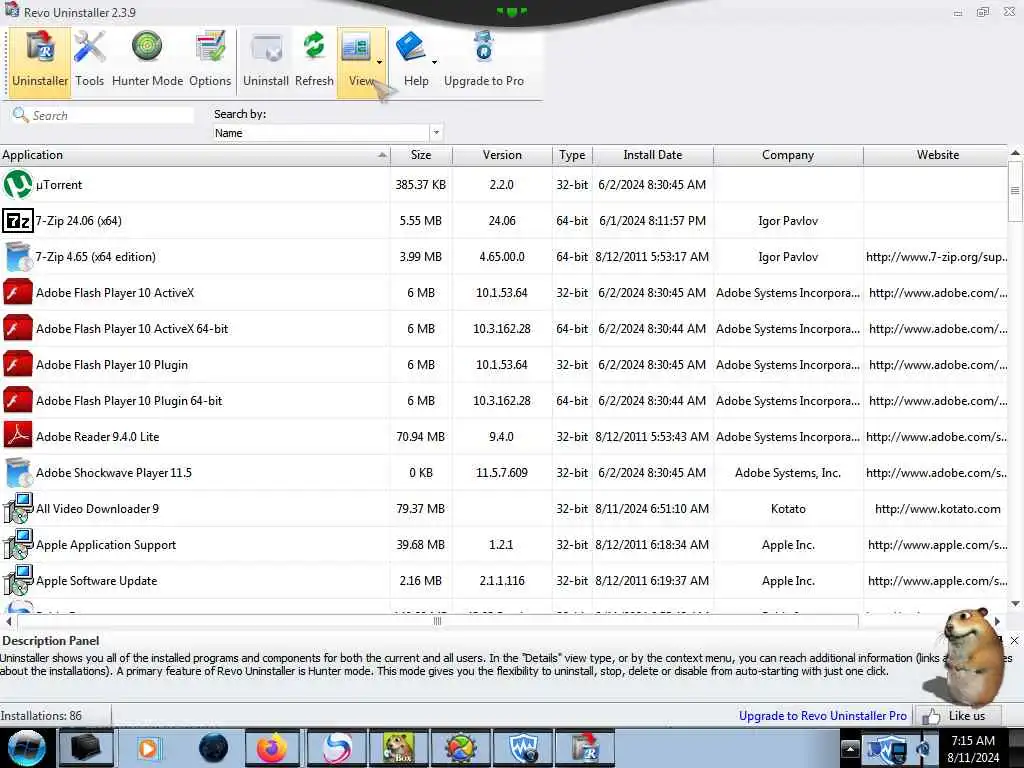Select the Apple Application Support icon

(x=18, y=545)
